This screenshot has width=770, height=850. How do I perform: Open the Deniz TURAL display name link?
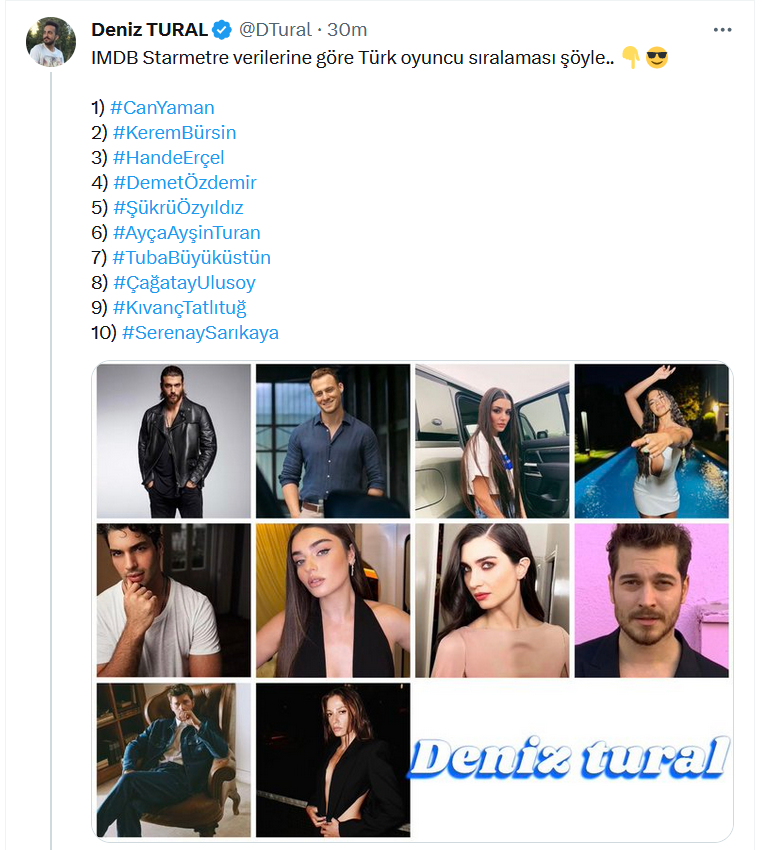coord(151,31)
